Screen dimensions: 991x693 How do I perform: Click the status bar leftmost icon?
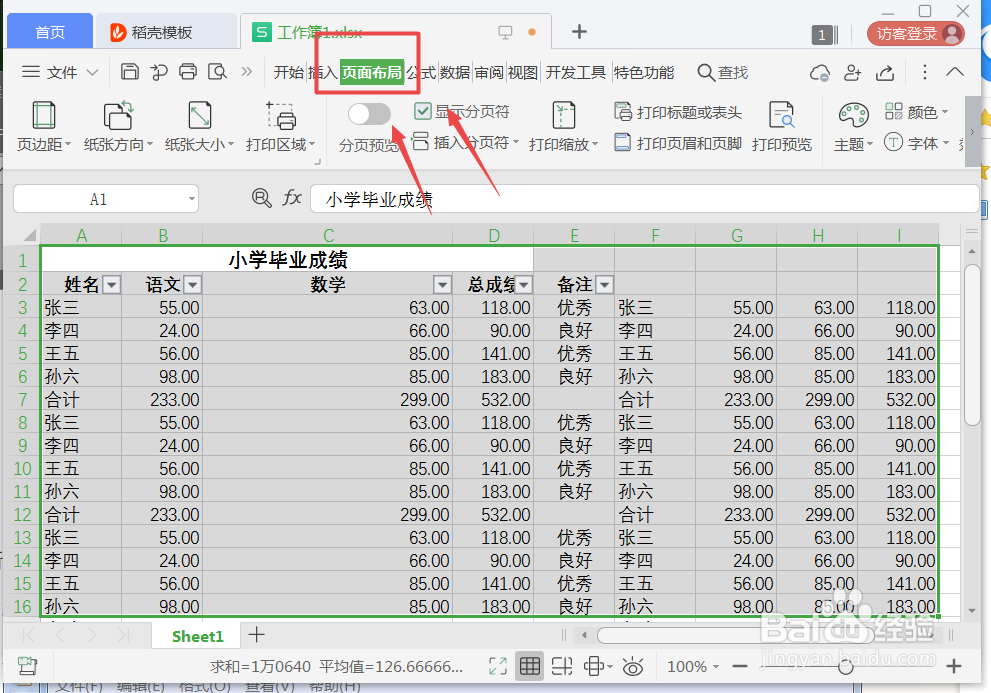coord(27,666)
